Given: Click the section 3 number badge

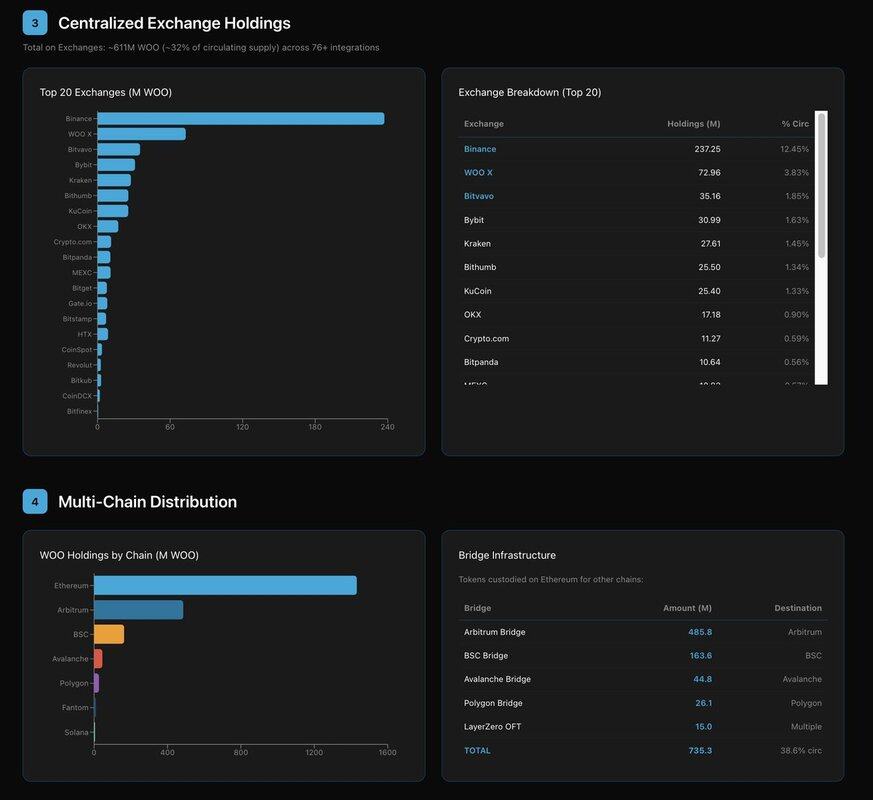Looking at the screenshot, I should tap(35, 23).
